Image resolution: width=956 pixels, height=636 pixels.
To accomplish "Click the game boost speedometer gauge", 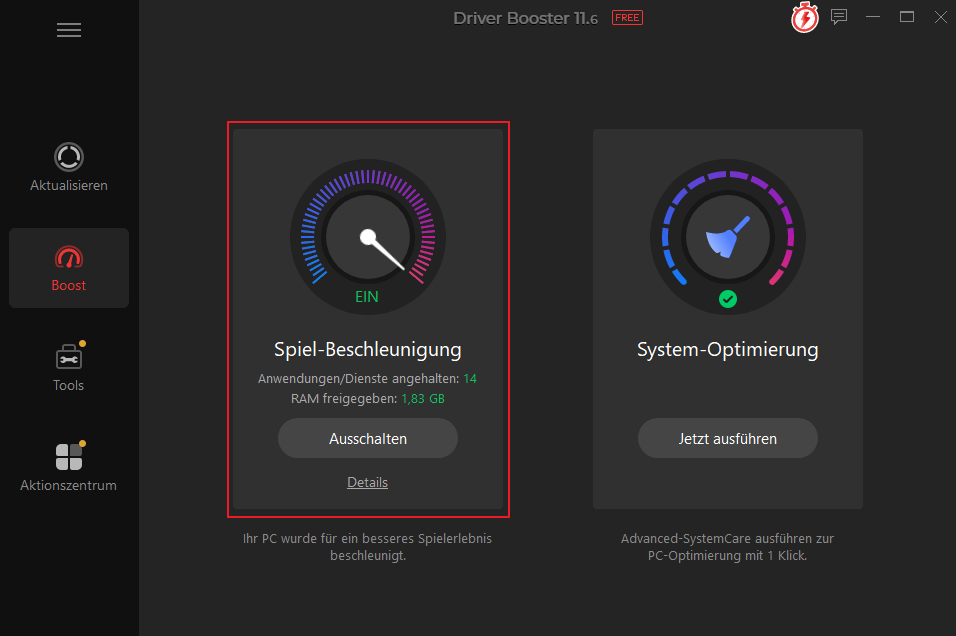I will tap(368, 237).
